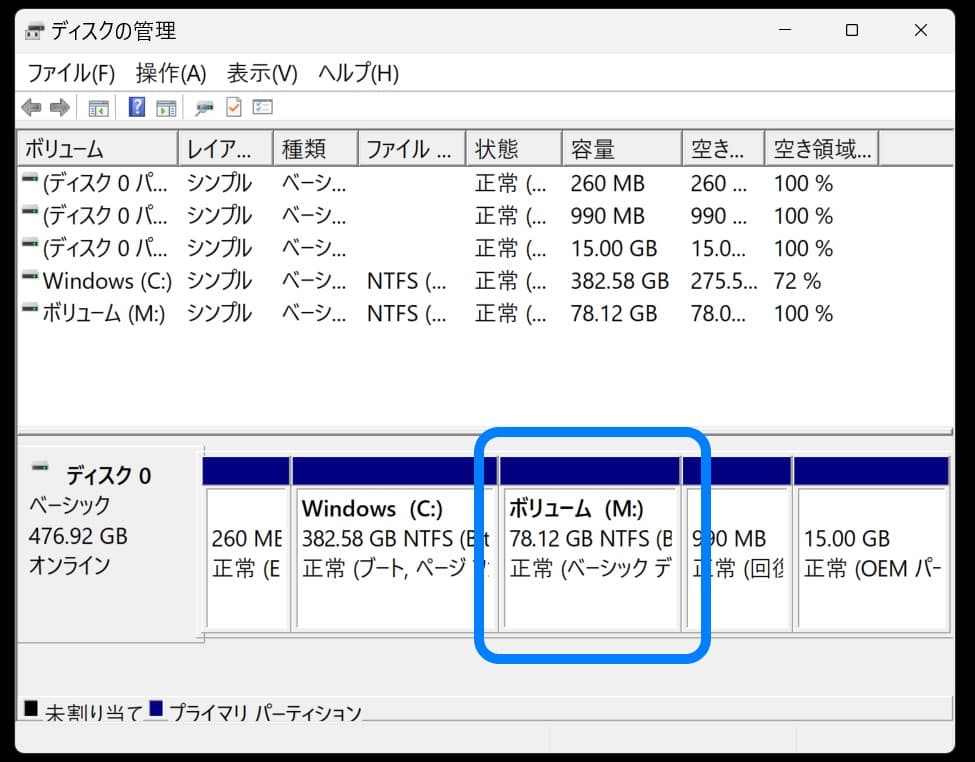Image resolution: width=975 pixels, height=762 pixels.
Task: Click the Forward arrow in the toolbar
Action: tap(60, 108)
